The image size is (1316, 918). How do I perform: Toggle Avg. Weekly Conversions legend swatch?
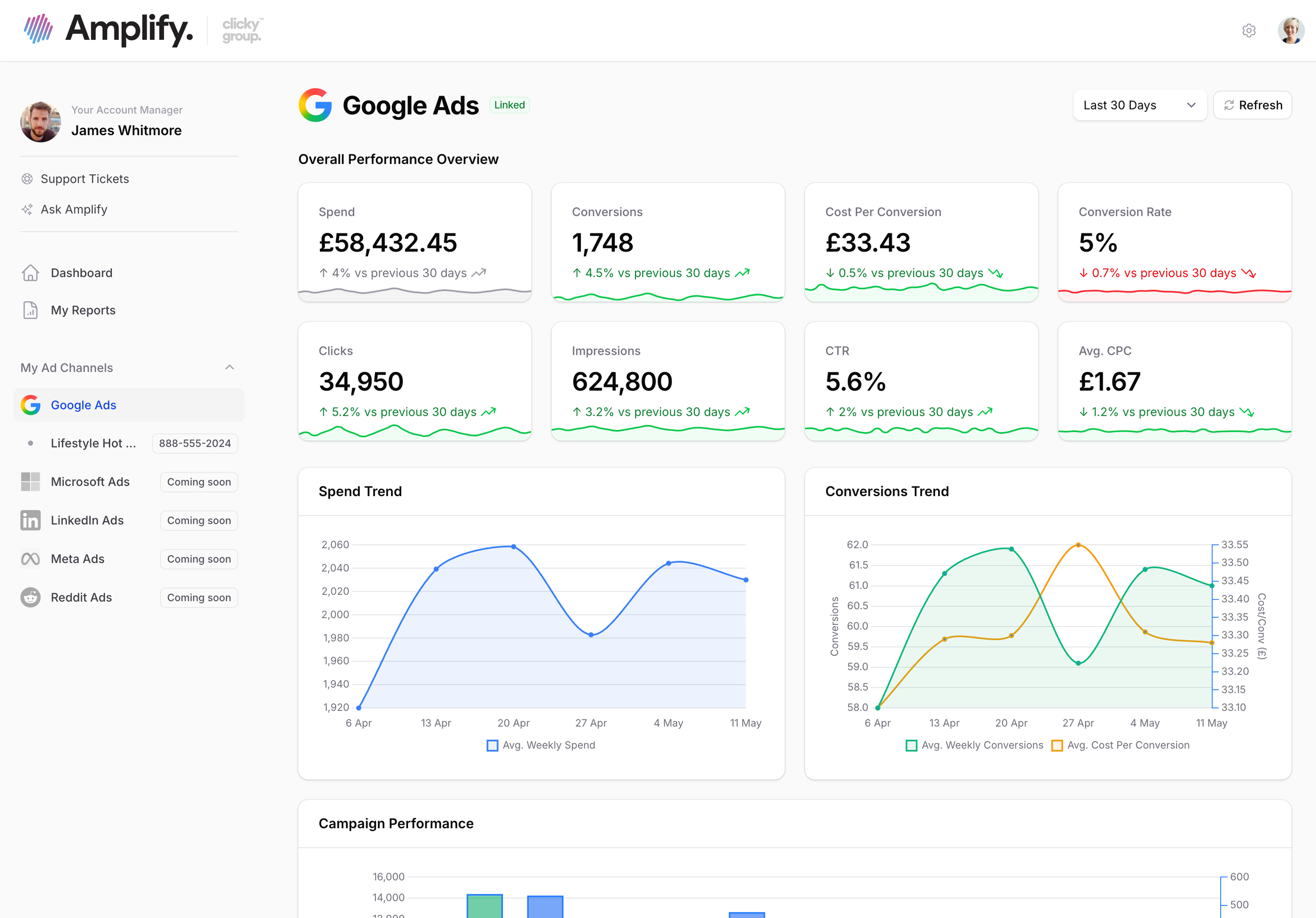coord(911,745)
